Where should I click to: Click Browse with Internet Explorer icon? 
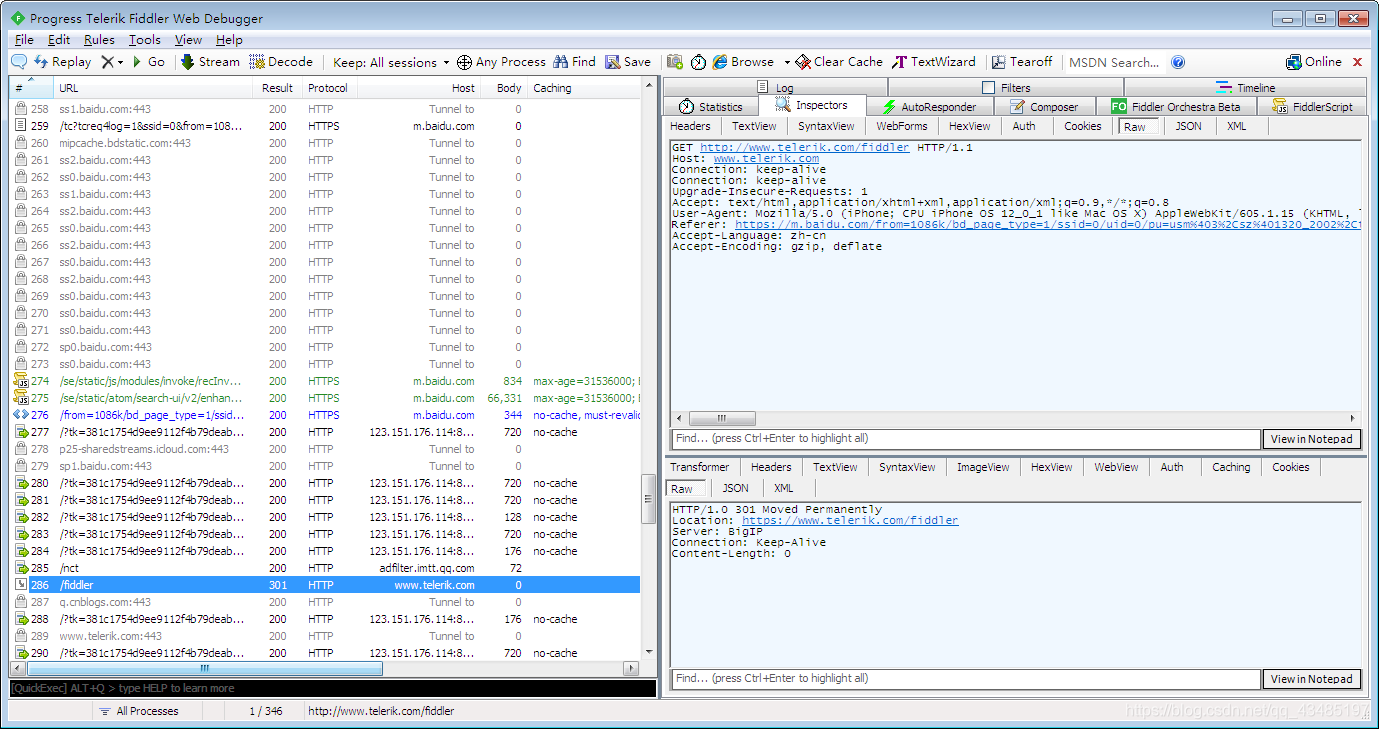[x=743, y=62]
